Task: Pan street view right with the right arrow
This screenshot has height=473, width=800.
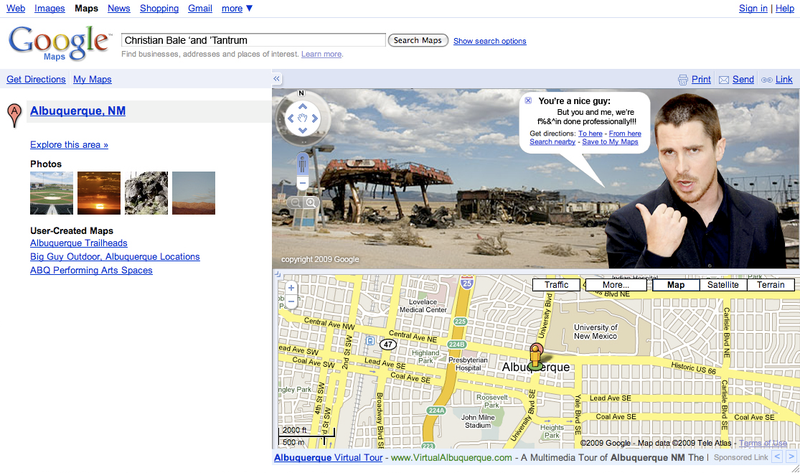Action: pos(315,118)
